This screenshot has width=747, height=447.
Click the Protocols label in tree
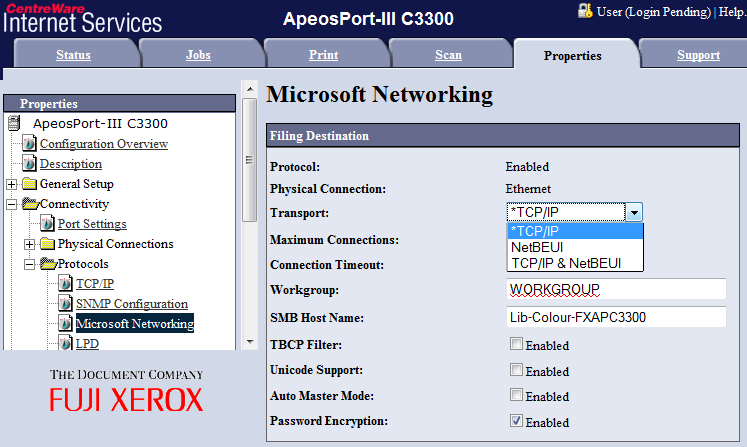(83, 264)
